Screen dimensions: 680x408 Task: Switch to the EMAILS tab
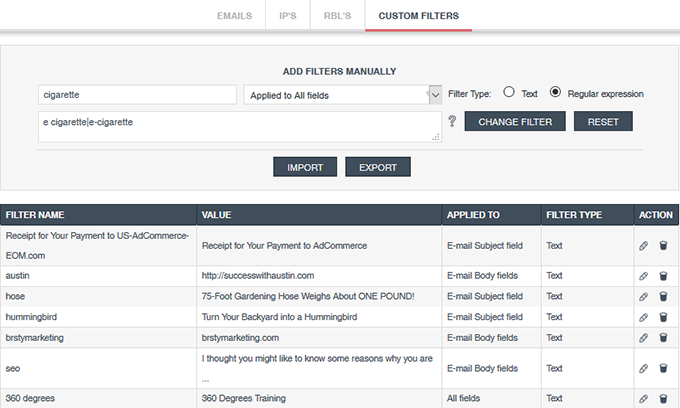tap(235, 16)
